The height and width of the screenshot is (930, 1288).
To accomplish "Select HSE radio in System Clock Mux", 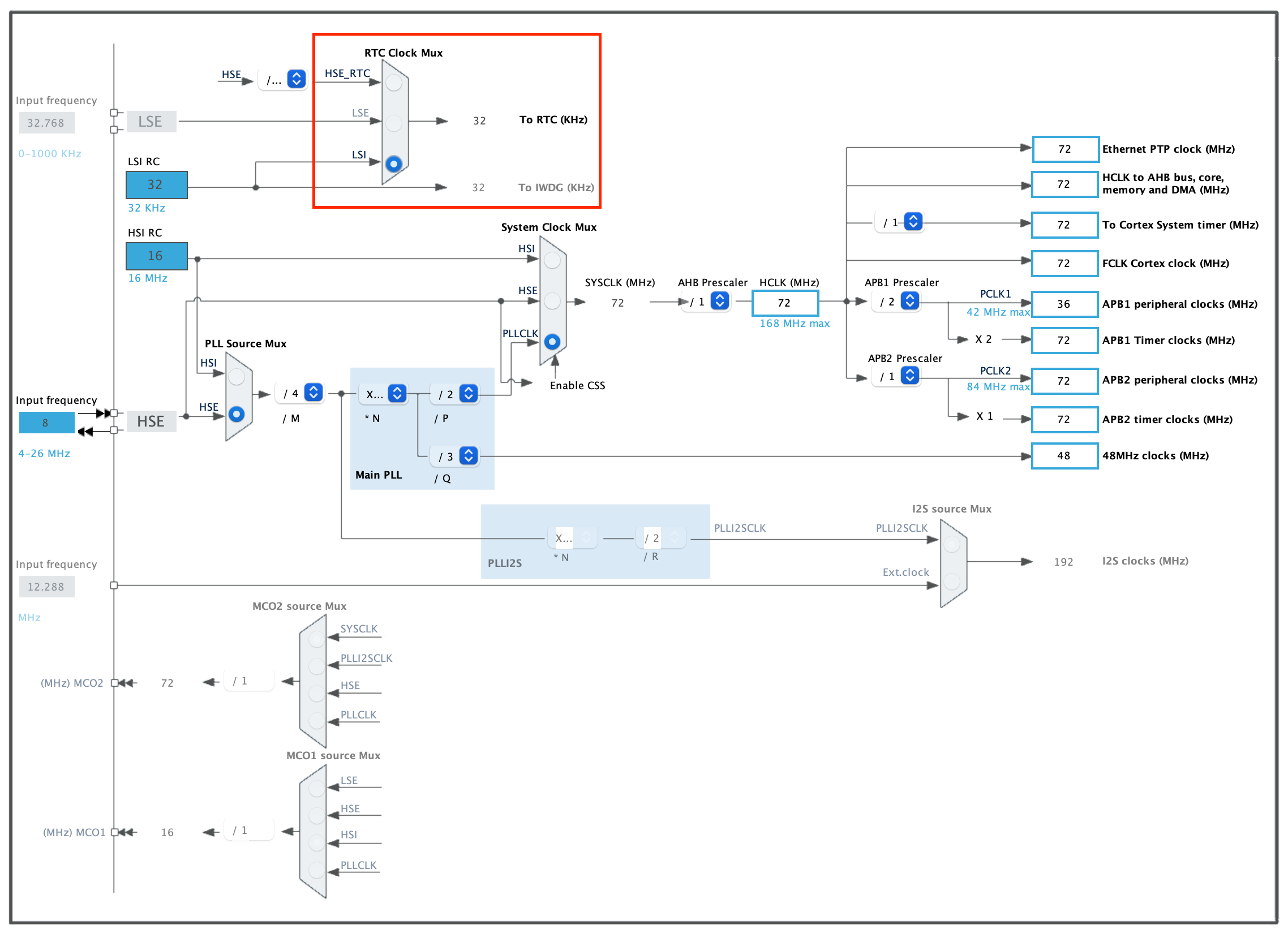I will 552,302.
